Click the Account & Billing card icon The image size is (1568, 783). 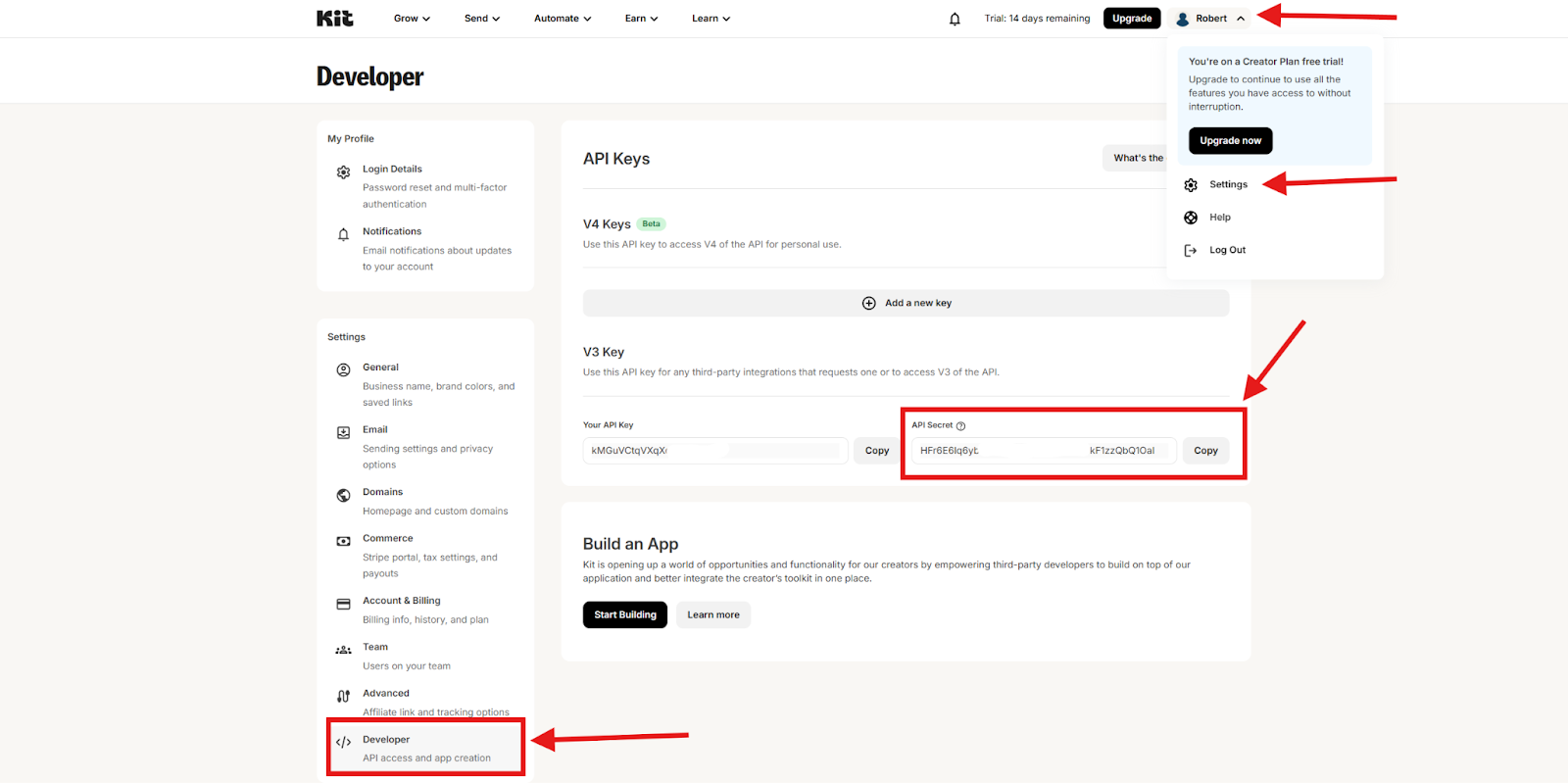pos(343,604)
